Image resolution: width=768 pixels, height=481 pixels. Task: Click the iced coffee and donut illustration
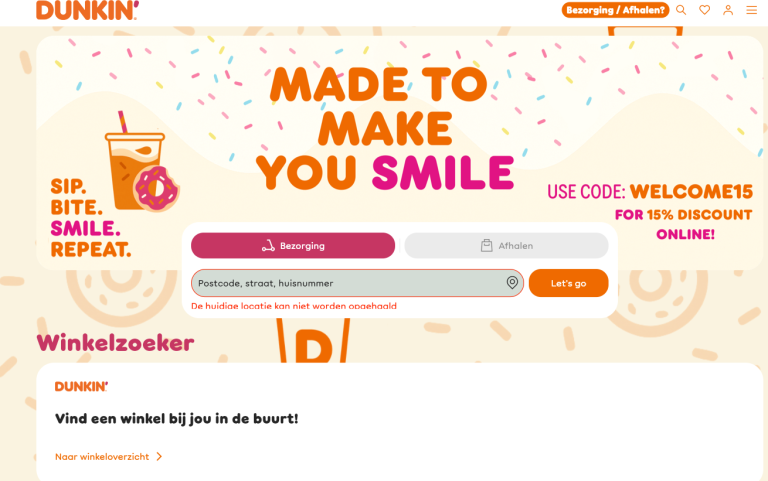click(142, 162)
